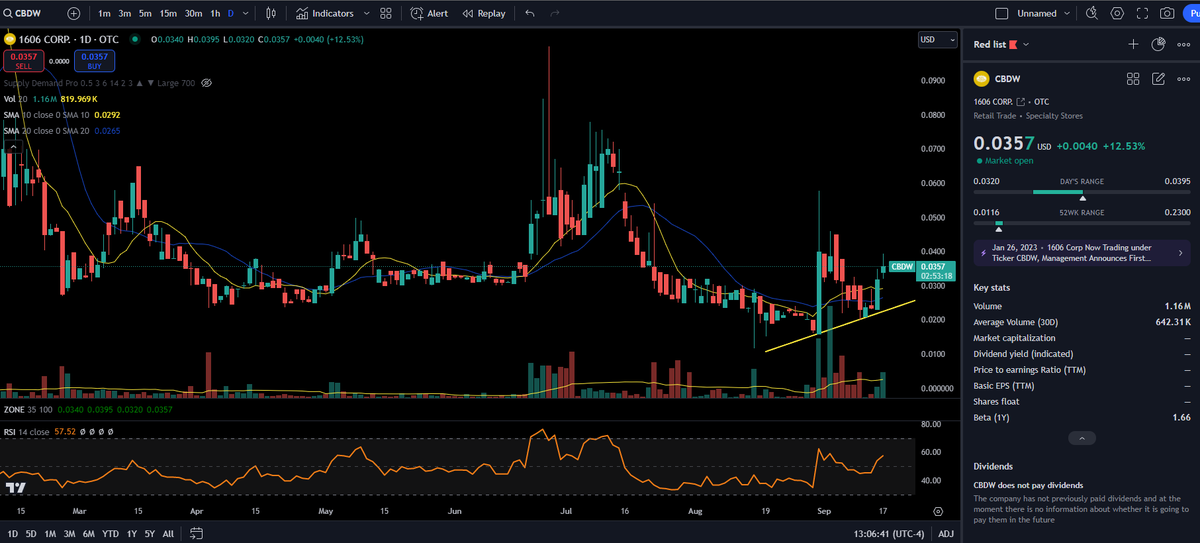Select the SMA 10 indicator legend
The image size is (1200, 543).
tap(61, 114)
